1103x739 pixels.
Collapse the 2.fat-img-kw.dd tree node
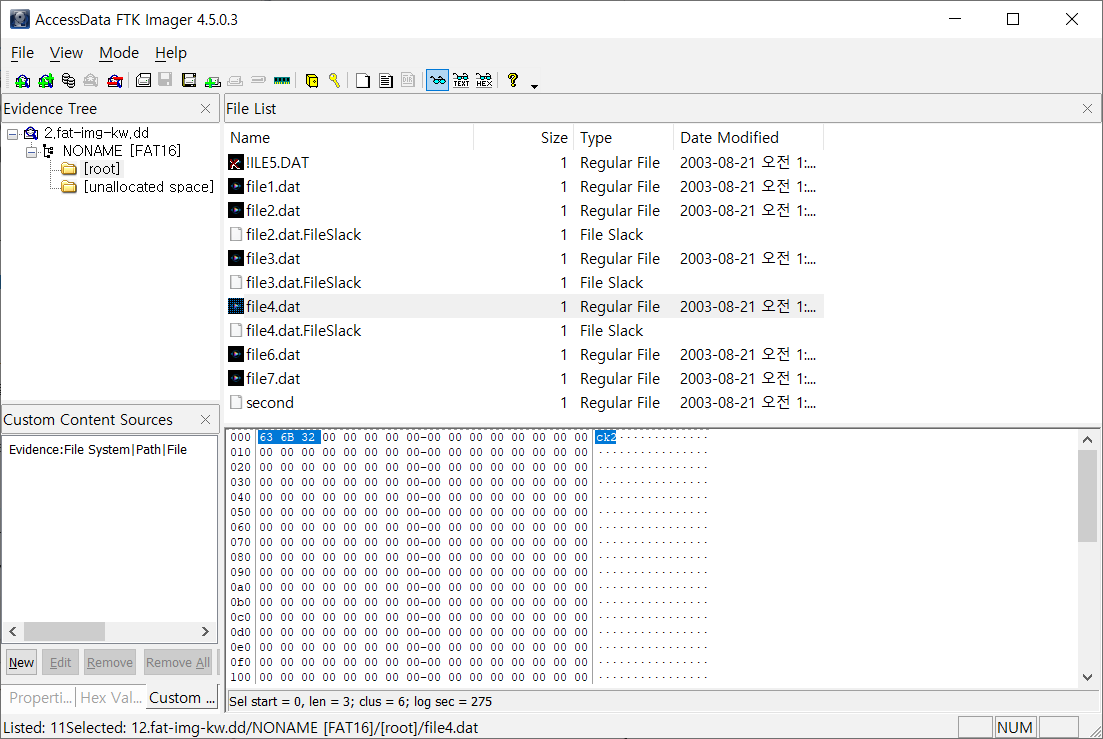click(13, 134)
